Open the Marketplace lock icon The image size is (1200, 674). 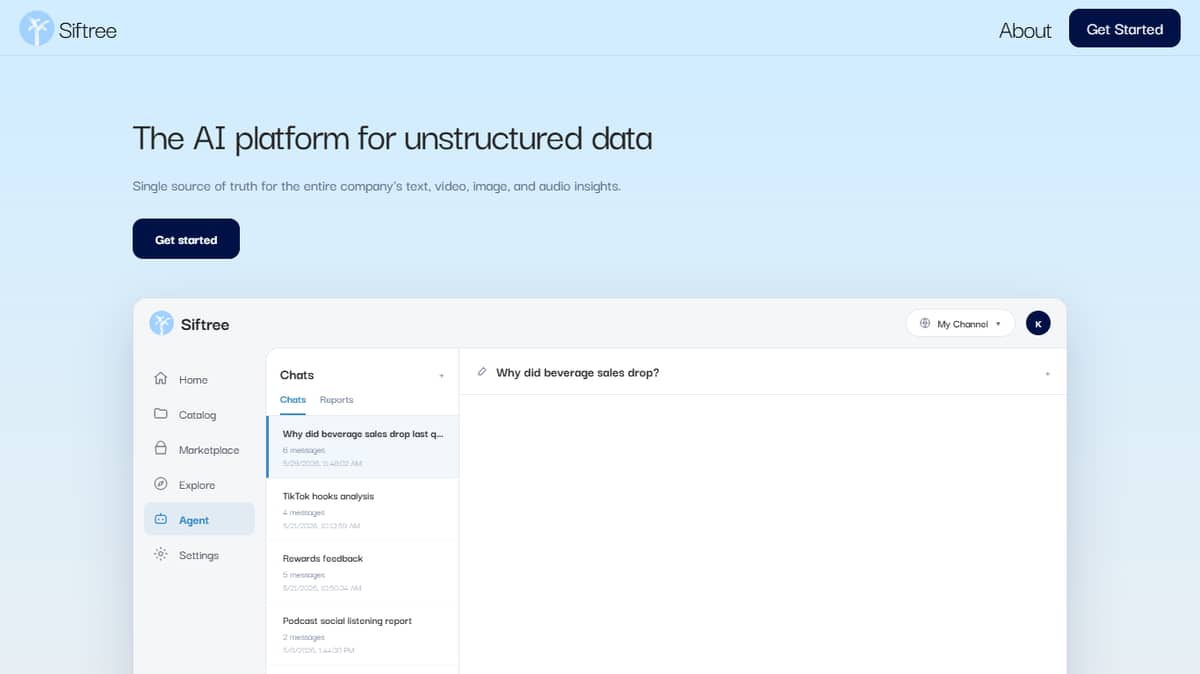click(x=160, y=449)
